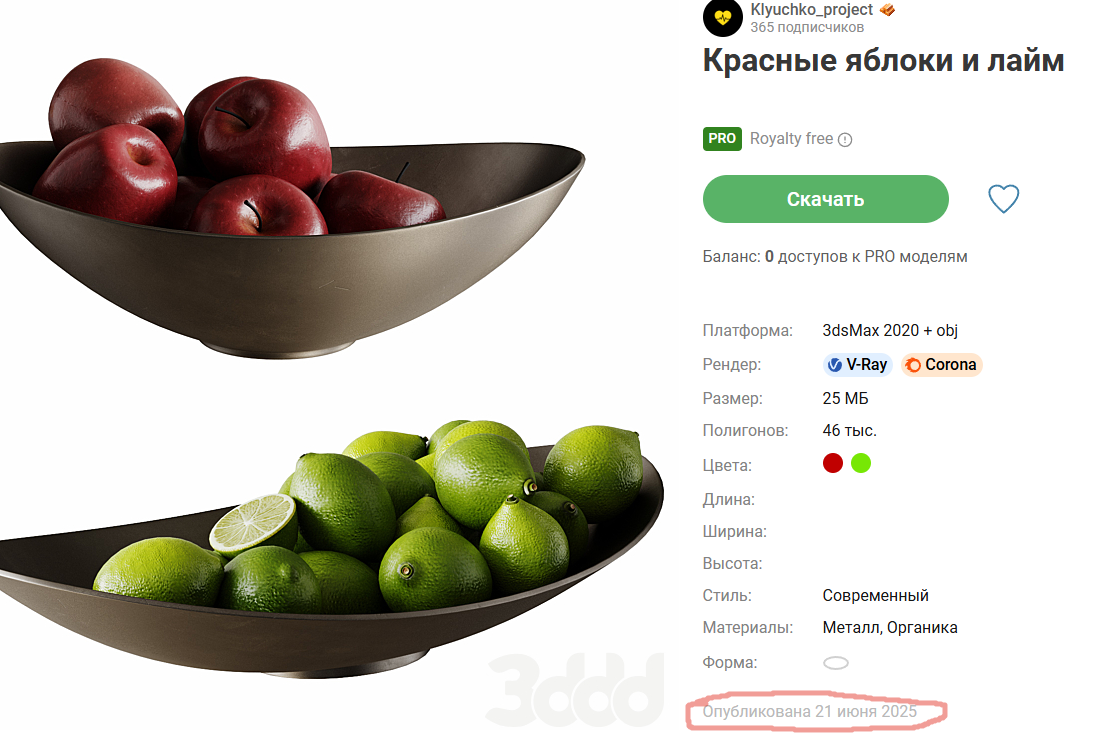Select the V-Ray render tag
Viewport: 1093px width, 733px height.
(x=857, y=364)
